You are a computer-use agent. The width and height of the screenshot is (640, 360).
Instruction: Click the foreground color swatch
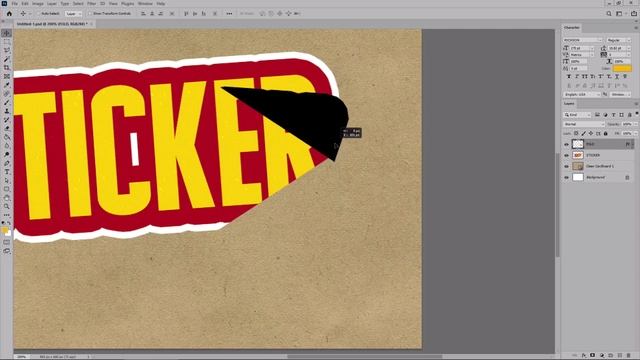(x=5, y=230)
